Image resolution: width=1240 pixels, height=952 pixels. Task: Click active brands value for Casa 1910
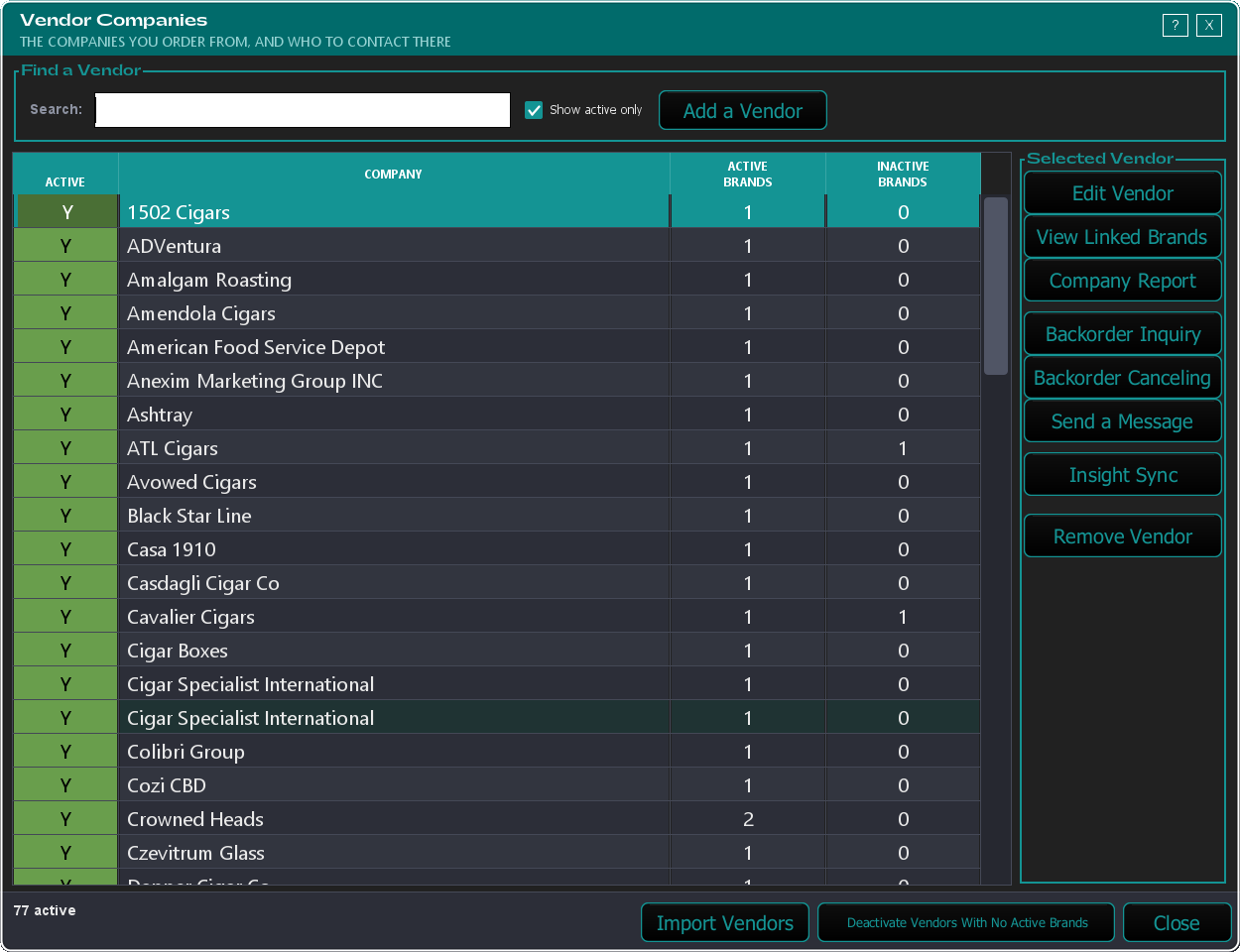[748, 549]
